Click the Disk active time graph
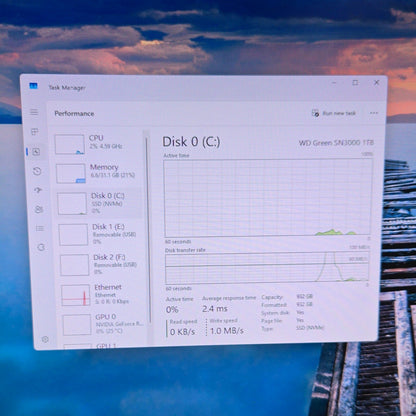416x416 pixels. (x=268, y=197)
